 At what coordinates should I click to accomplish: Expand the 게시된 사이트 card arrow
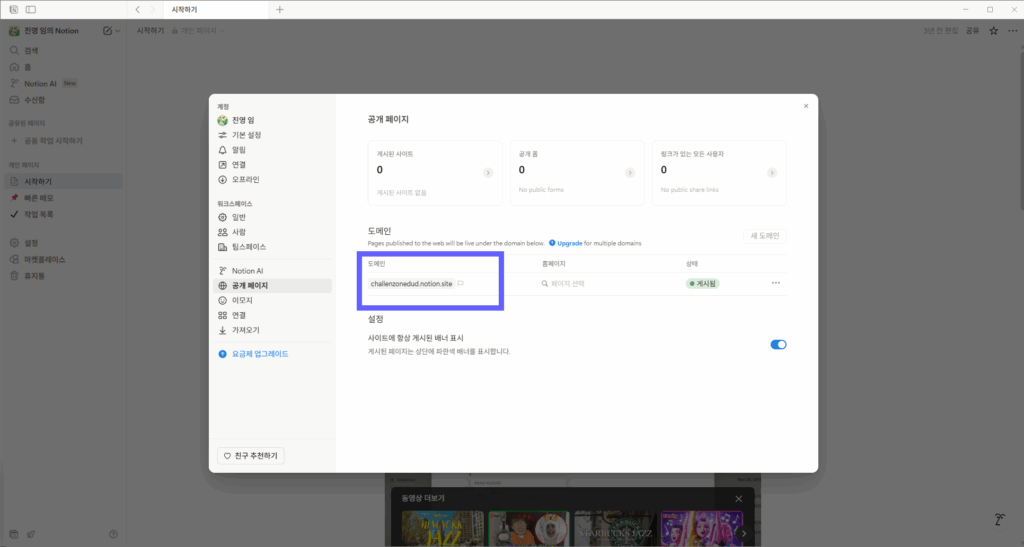488,173
